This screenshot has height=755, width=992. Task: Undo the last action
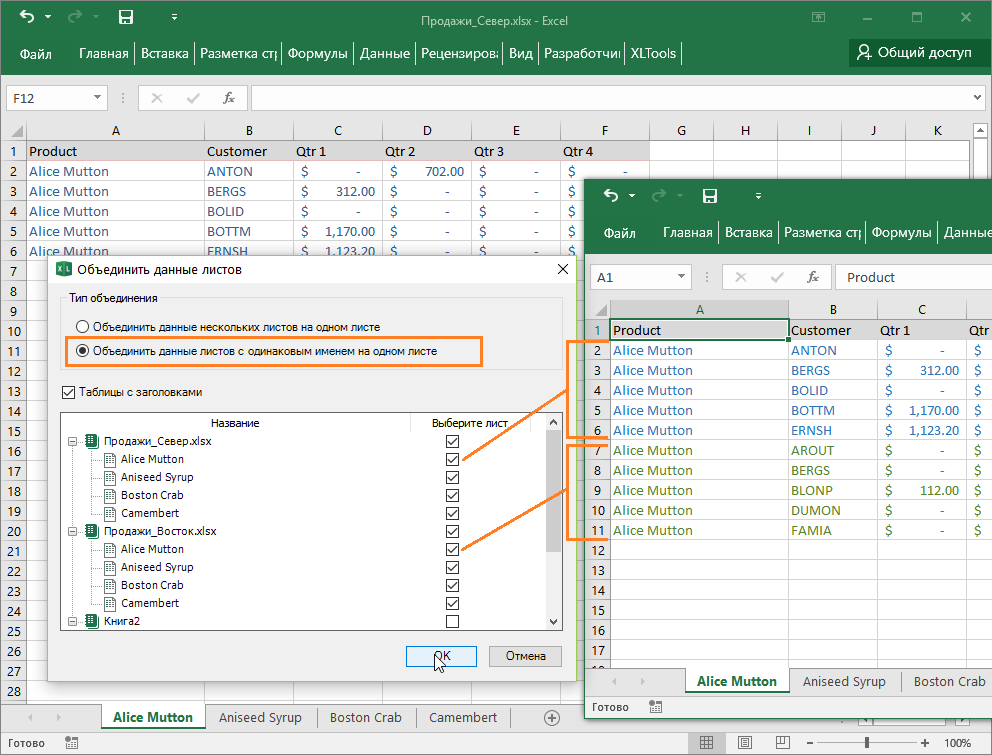click(x=25, y=17)
